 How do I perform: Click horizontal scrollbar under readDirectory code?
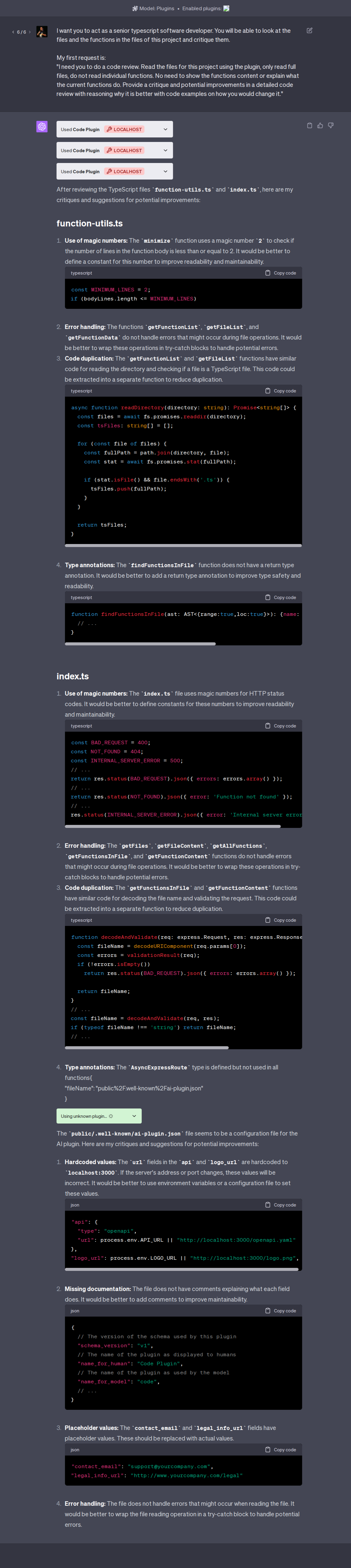click(x=183, y=546)
